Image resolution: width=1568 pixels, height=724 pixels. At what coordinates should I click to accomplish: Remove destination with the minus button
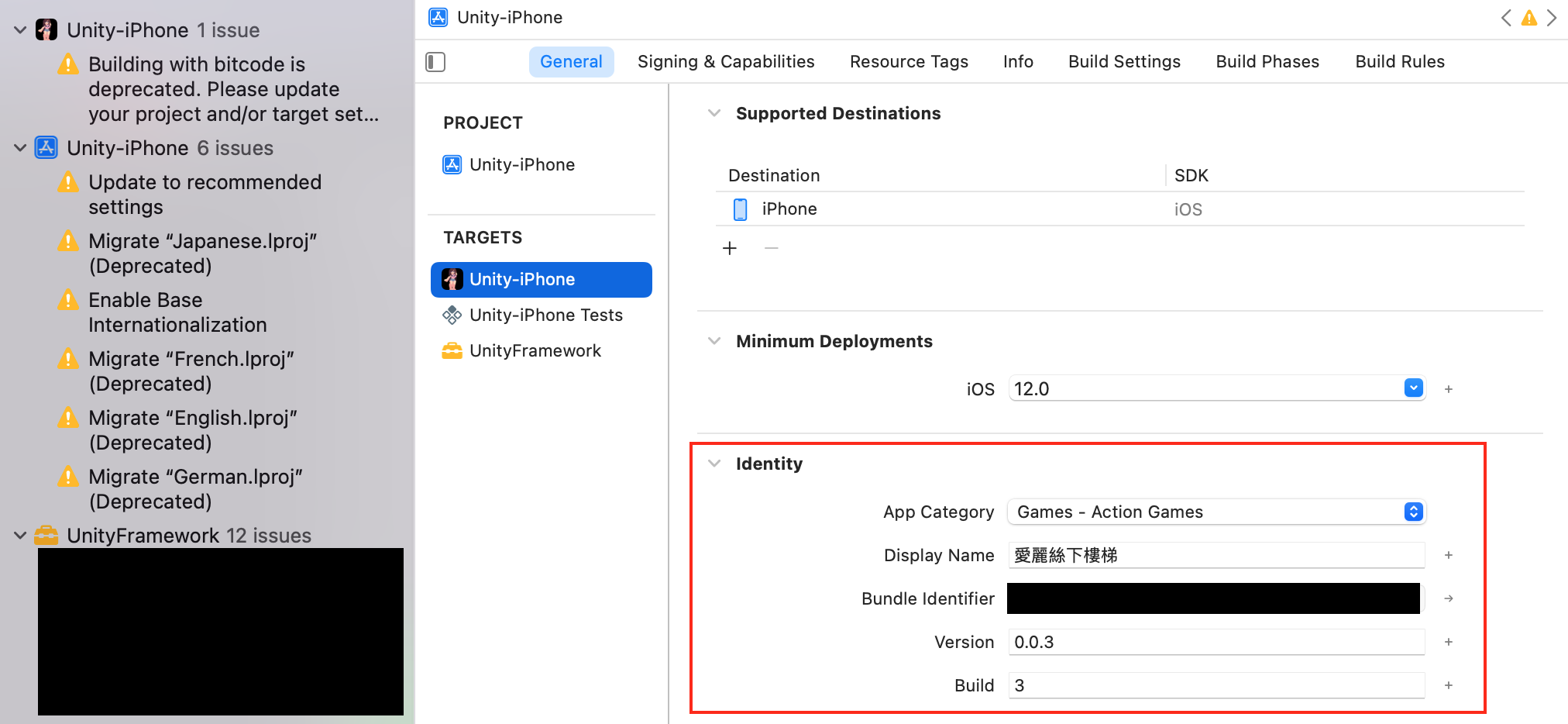[772, 248]
